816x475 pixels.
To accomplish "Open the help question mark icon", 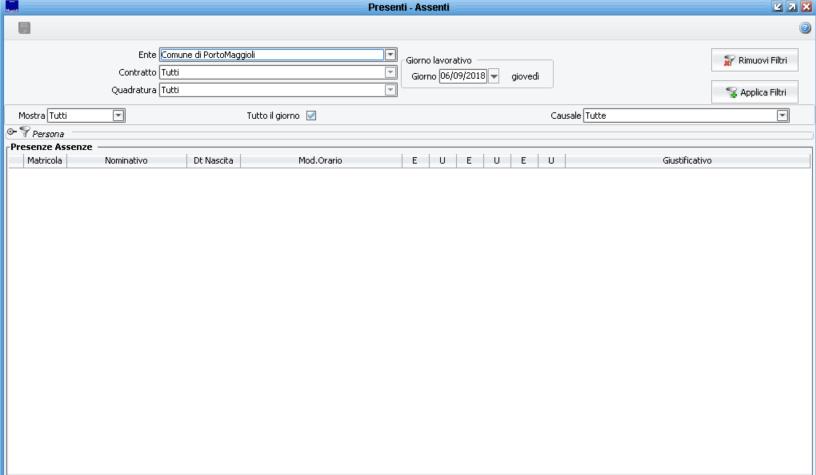I will [805, 28].
